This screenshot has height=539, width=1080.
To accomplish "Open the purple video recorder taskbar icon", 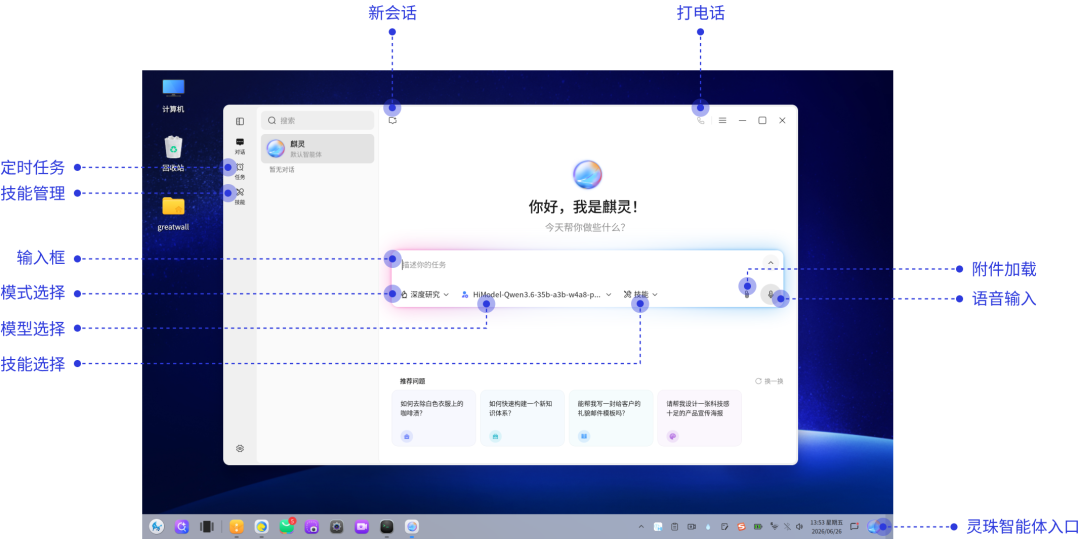I will [362, 527].
